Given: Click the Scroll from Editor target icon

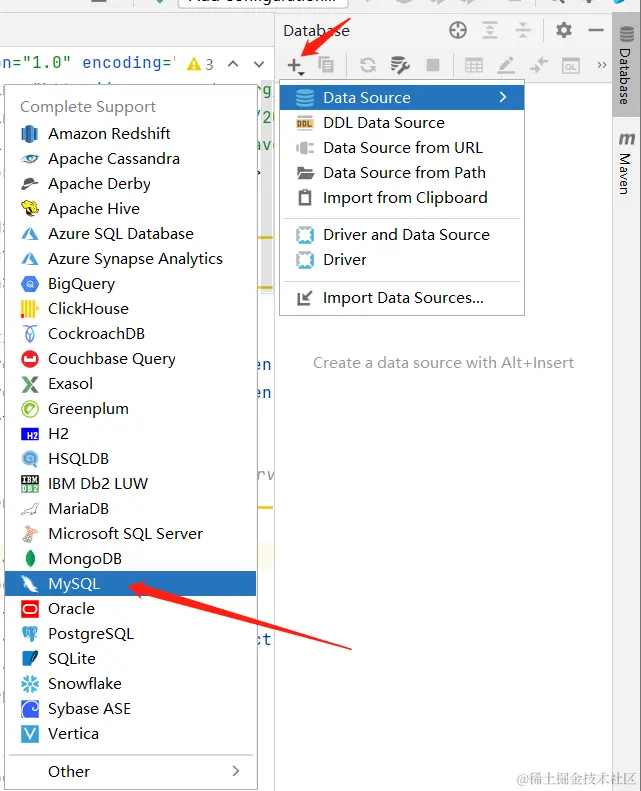Looking at the screenshot, I should (x=458, y=30).
